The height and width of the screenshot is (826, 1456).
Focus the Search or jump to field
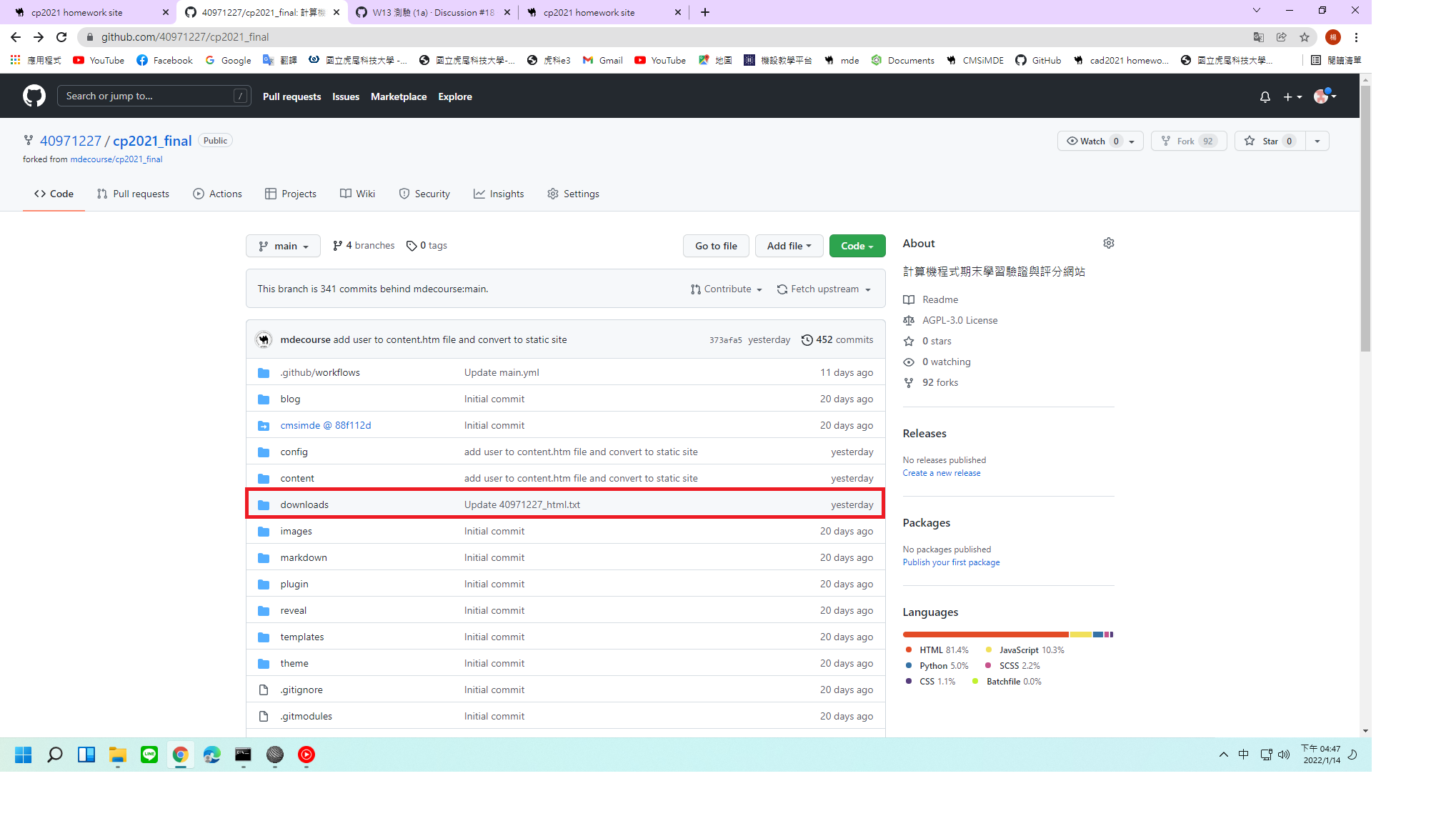(154, 96)
